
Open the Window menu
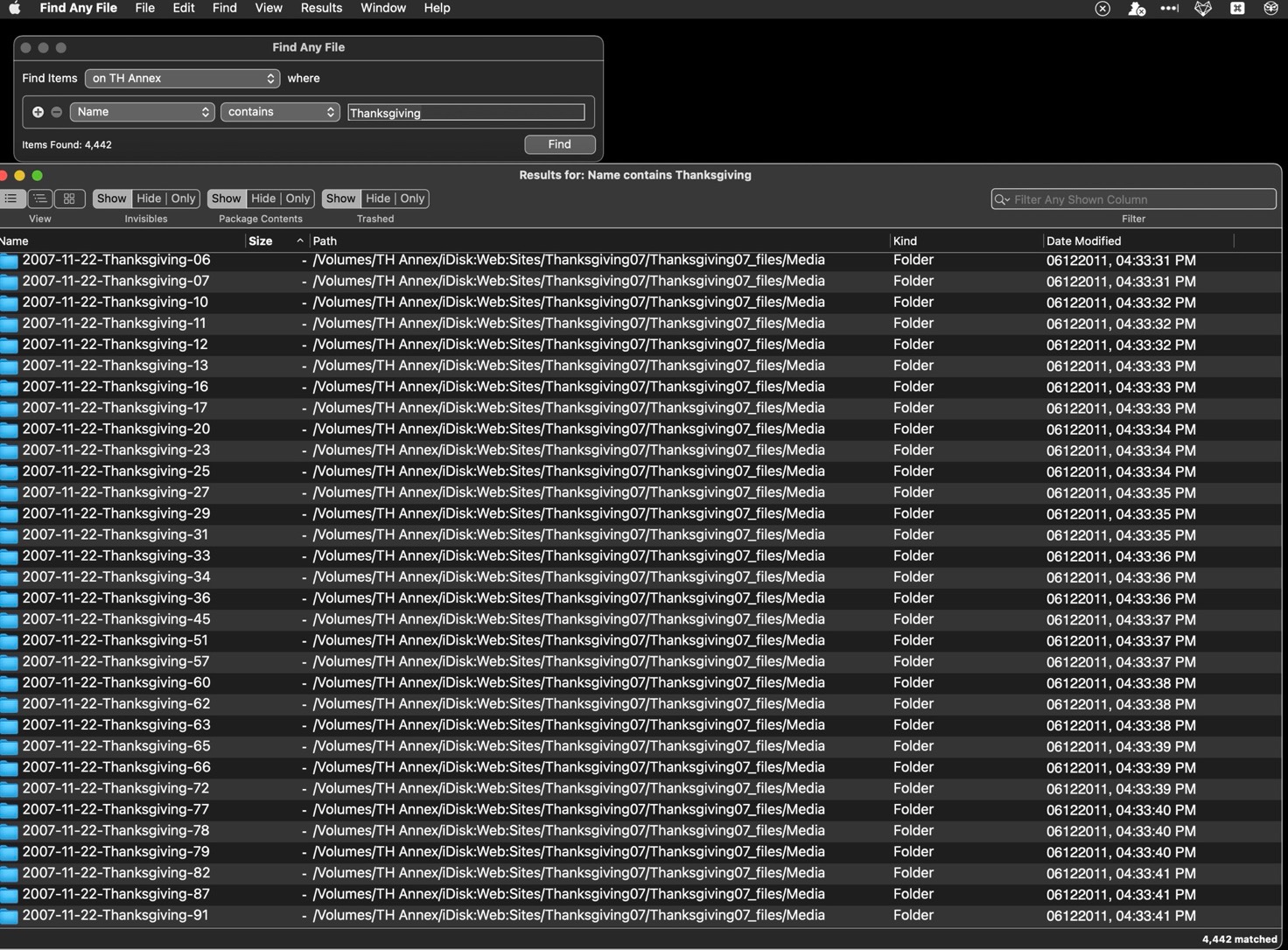pos(383,8)
